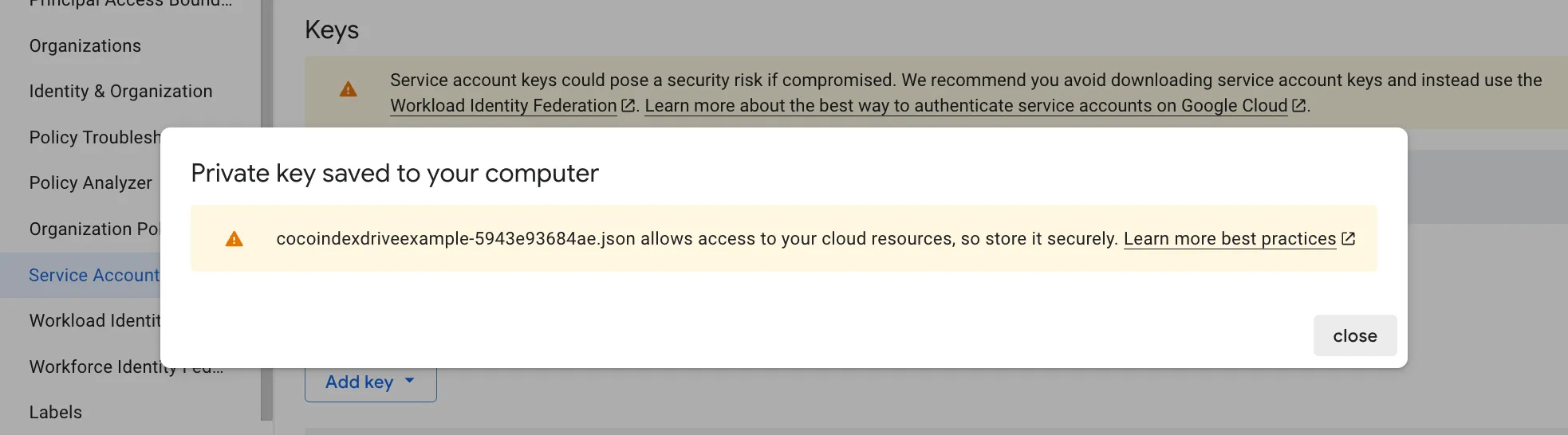Open Identity & Organization menu item

pos(120,92)
